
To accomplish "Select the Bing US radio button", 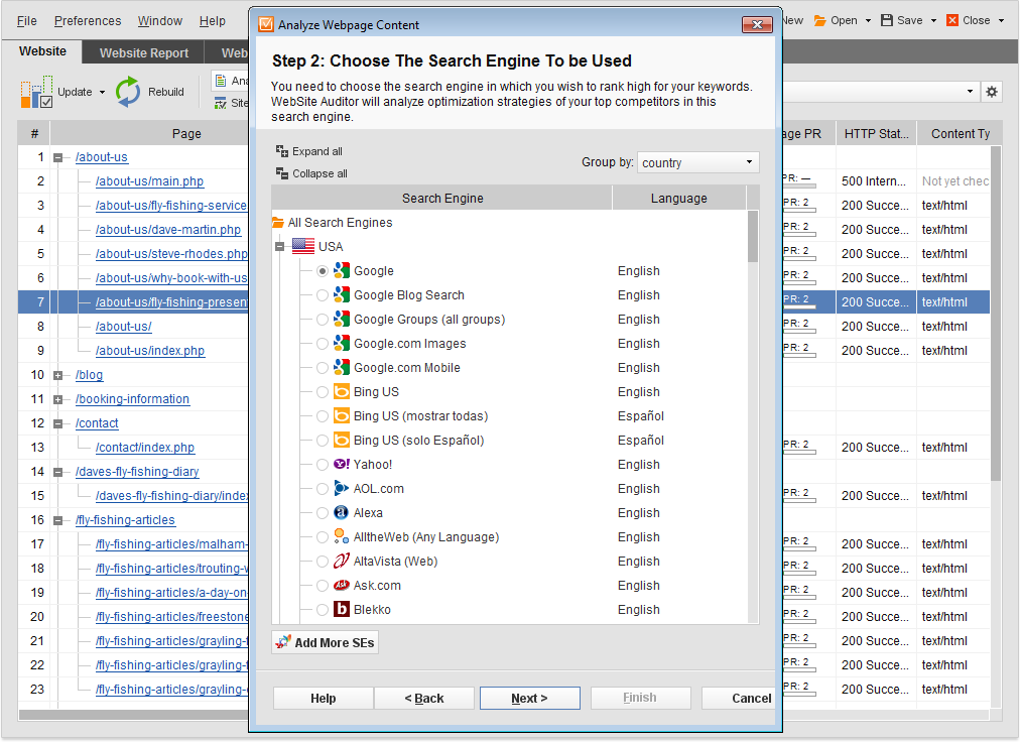I will (x=322, y=392).
